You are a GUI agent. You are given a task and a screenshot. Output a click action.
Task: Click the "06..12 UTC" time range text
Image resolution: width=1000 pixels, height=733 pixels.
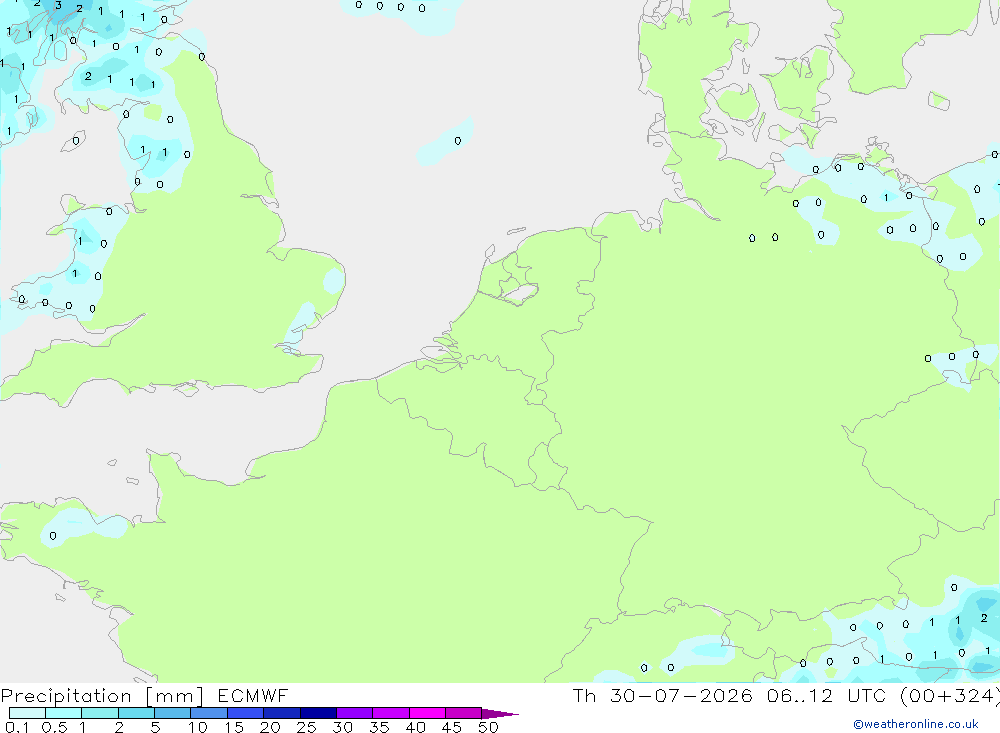pyautogui.click(x=827, y=695)
